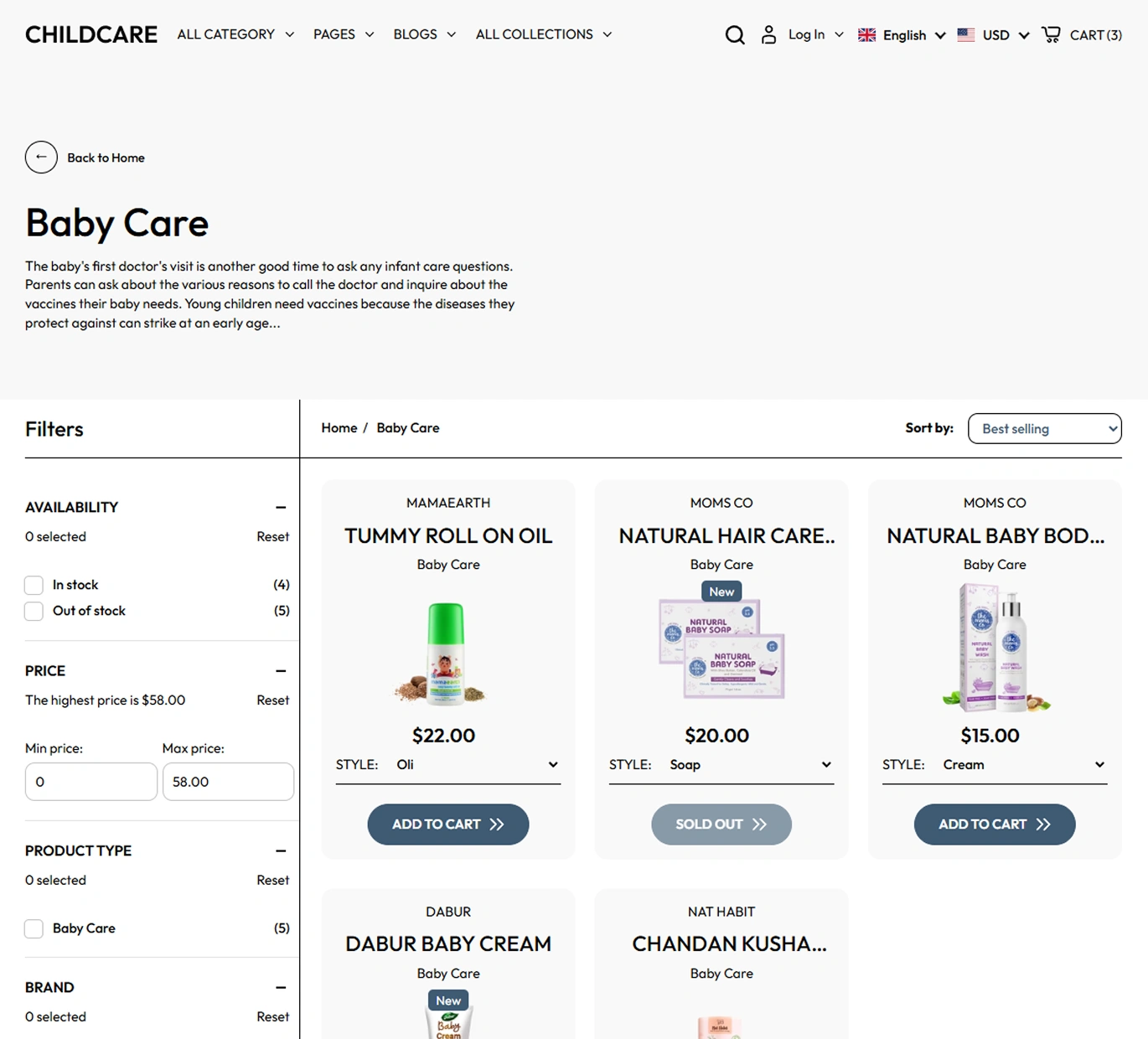Screen dimensions: 1148x1039
Task: Click the user account icon
Action: click(768, 35)
